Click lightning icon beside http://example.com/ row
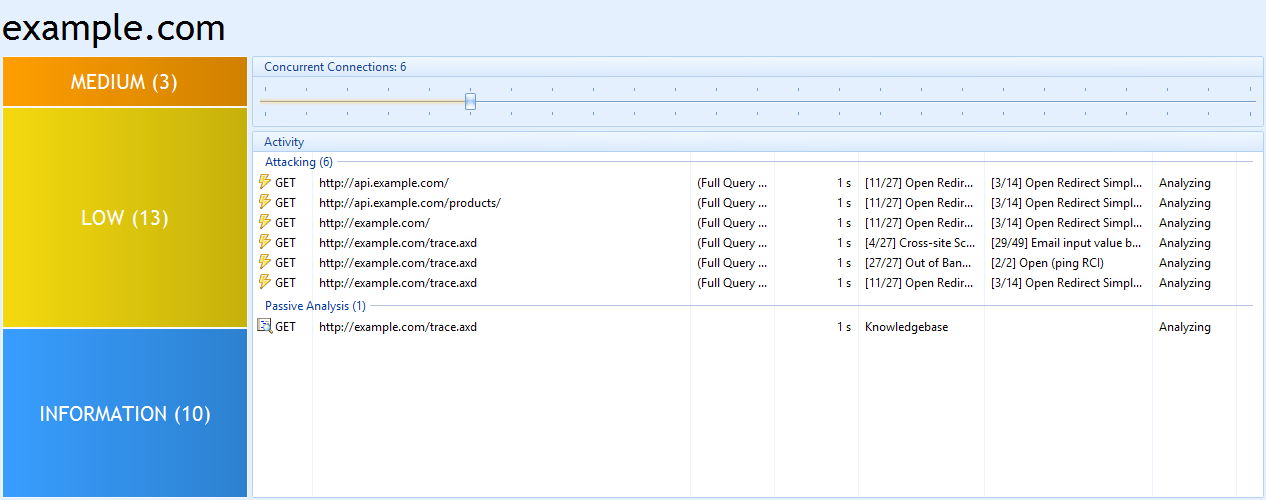Viewport: 1266px width, 500px height. (264, 222)
